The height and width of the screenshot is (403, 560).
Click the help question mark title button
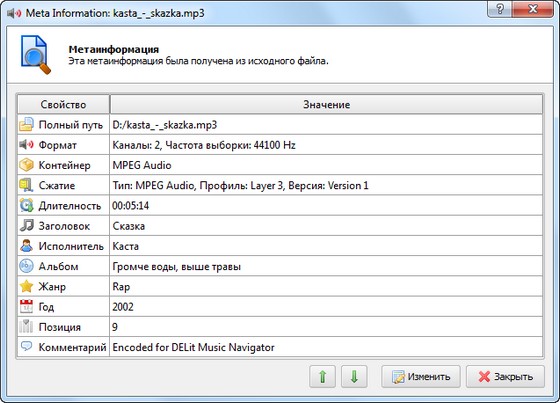pos(500,9)
